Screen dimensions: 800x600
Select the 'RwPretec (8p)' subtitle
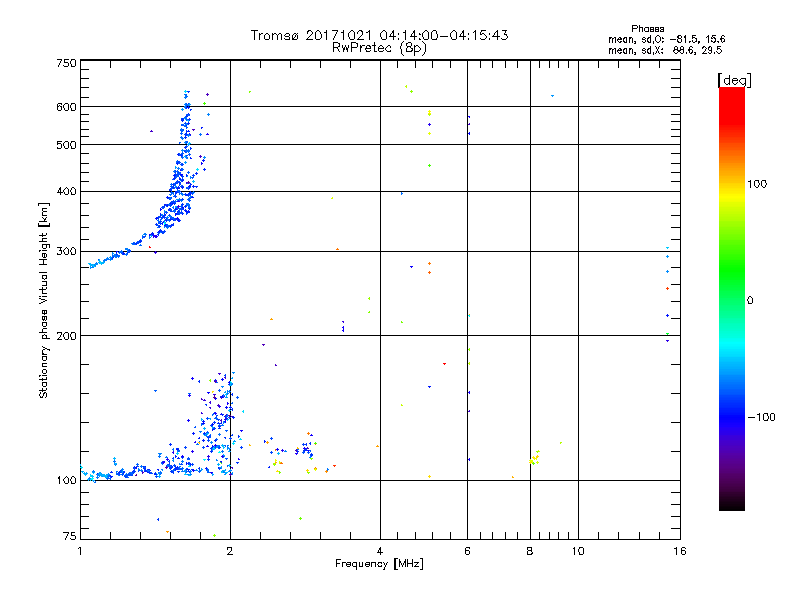coord(379,48)
